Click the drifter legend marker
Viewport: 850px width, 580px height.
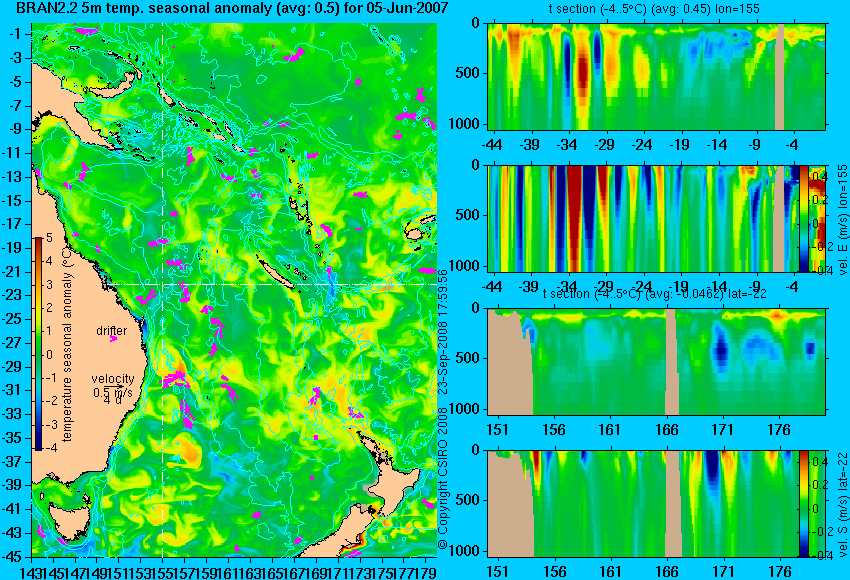click(x=113, y=339)
